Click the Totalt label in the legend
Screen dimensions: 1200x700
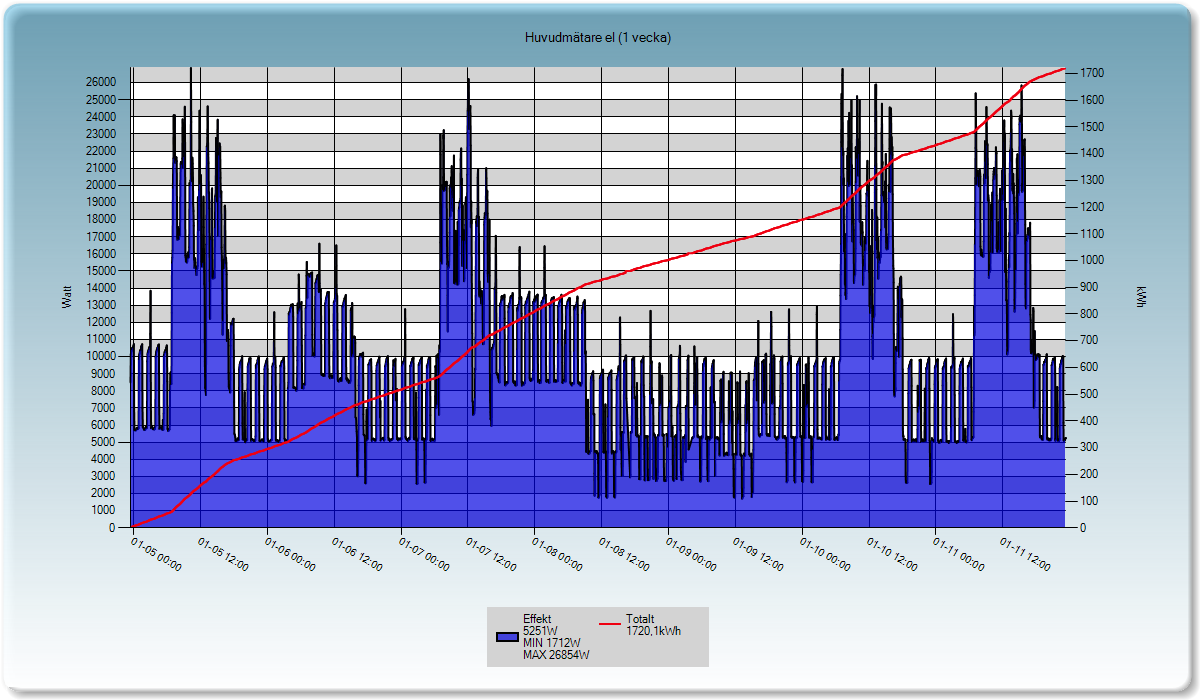pos(641,618)
